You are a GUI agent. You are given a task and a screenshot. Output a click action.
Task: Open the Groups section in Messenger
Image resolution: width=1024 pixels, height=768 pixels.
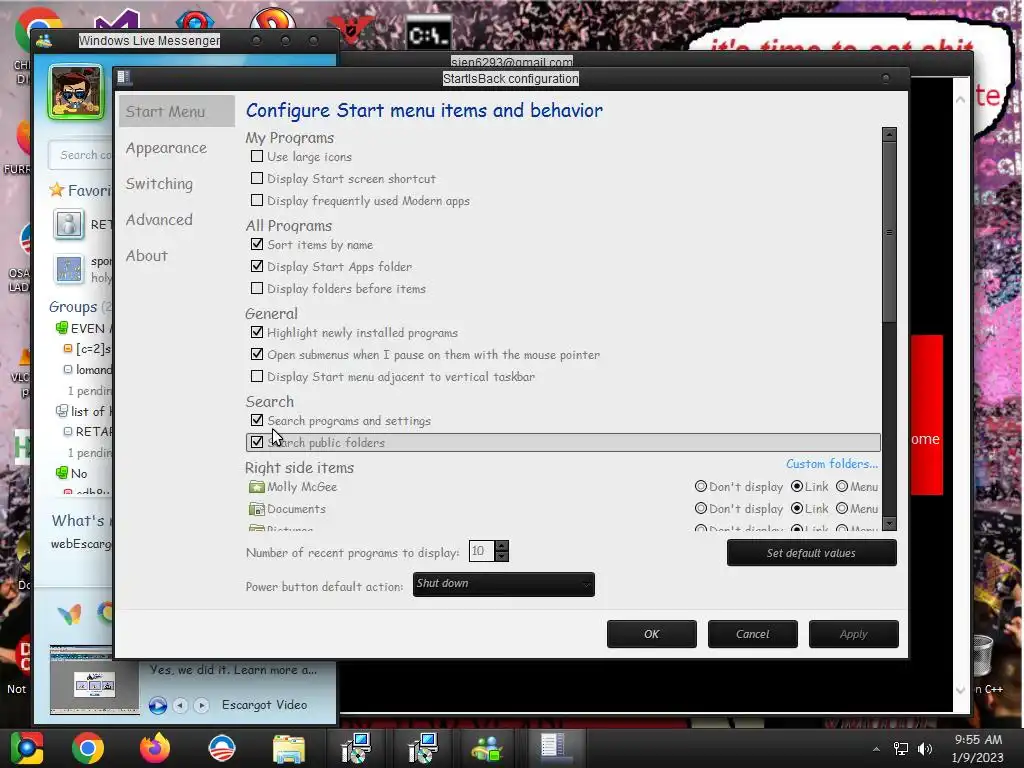click(73, 307)
